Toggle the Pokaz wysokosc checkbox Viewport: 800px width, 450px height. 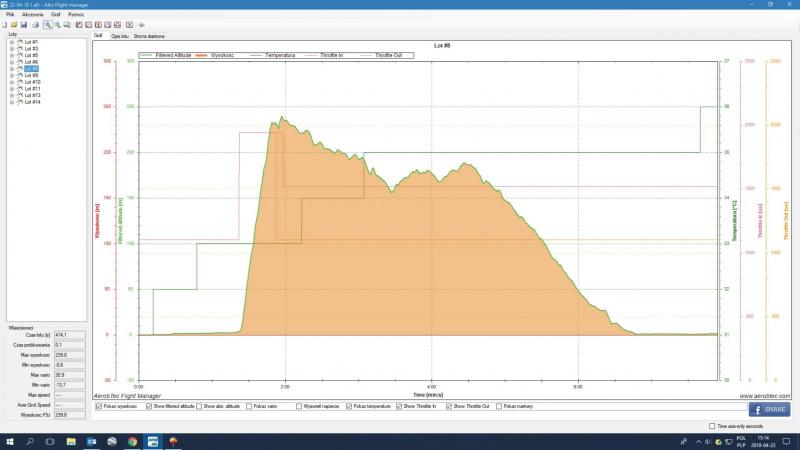pos(97,406)
